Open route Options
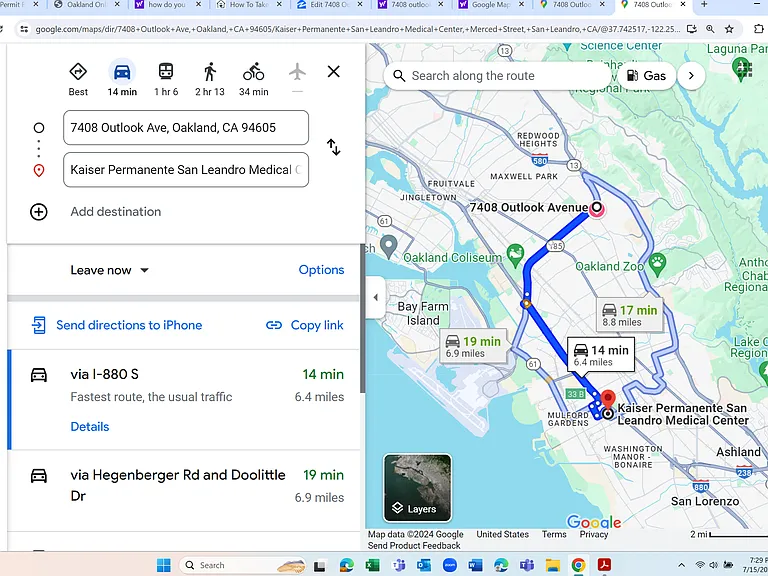This screenshot has height=576, width=768. click(x=321, y=270)
